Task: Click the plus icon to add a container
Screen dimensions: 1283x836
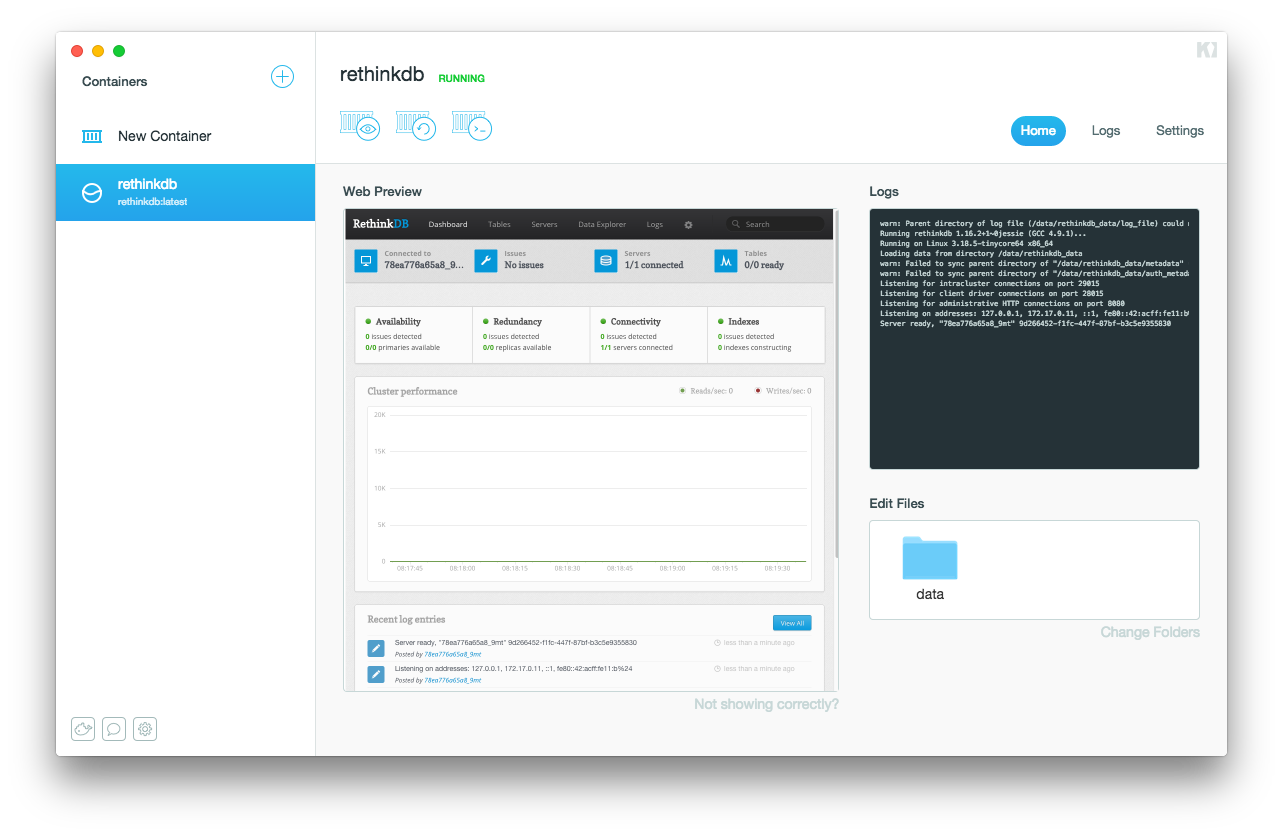Action: click(x=282, y=77)
